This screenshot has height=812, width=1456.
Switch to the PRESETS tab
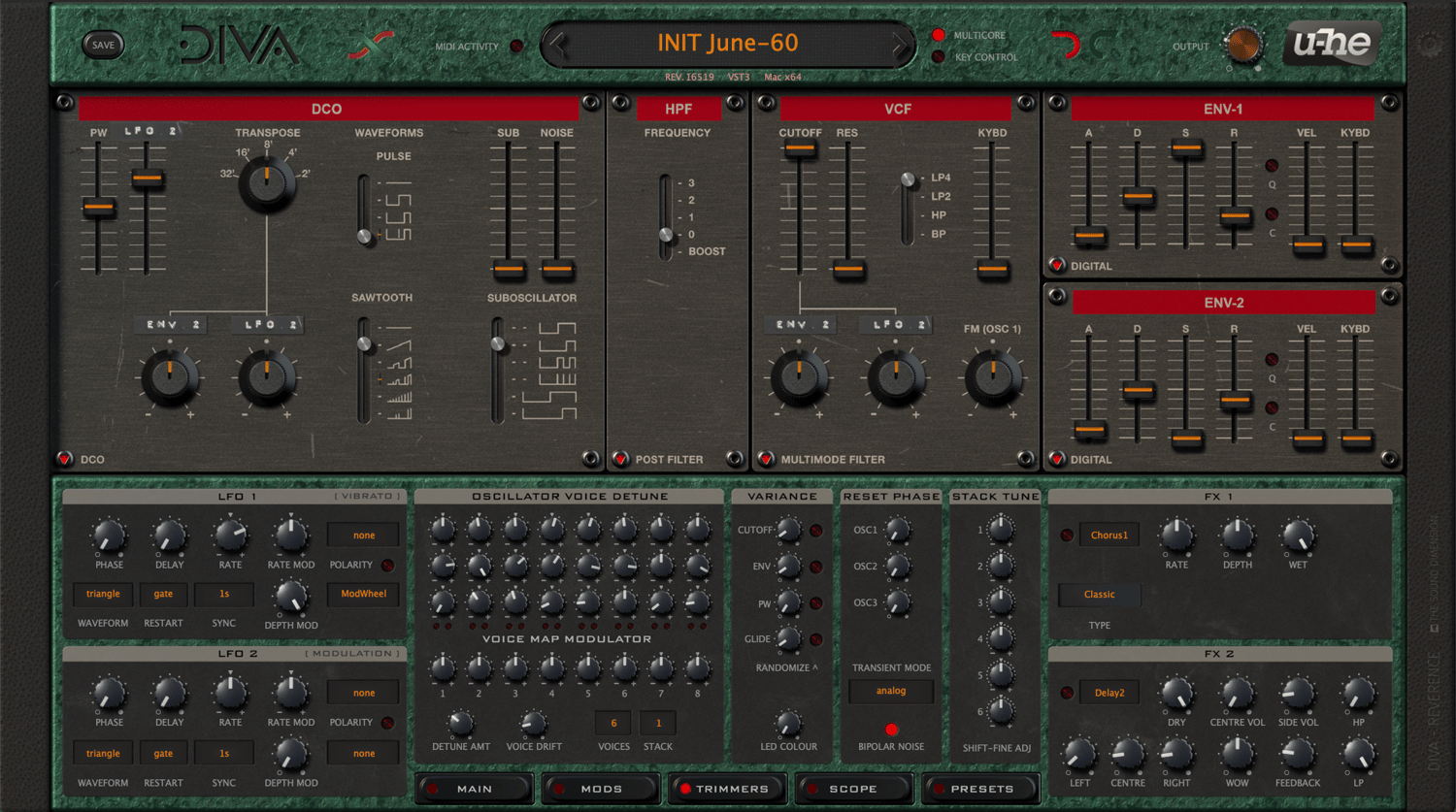tap(981, 789)
